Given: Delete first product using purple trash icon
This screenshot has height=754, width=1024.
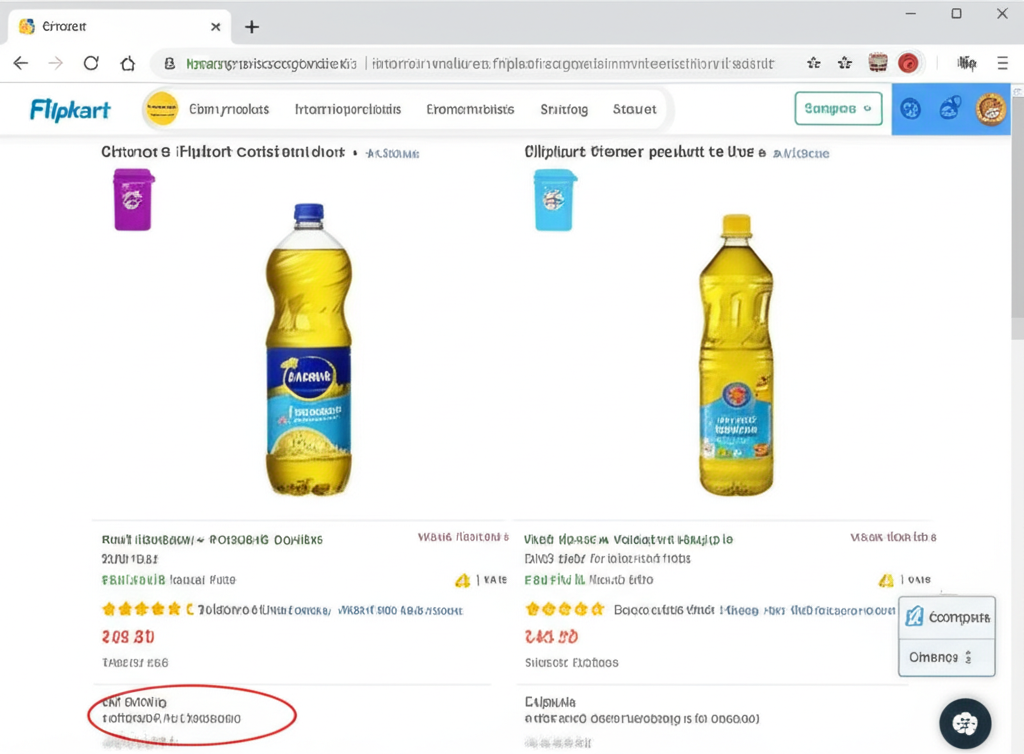Looking at the screenshot, I should pos(133,199).
